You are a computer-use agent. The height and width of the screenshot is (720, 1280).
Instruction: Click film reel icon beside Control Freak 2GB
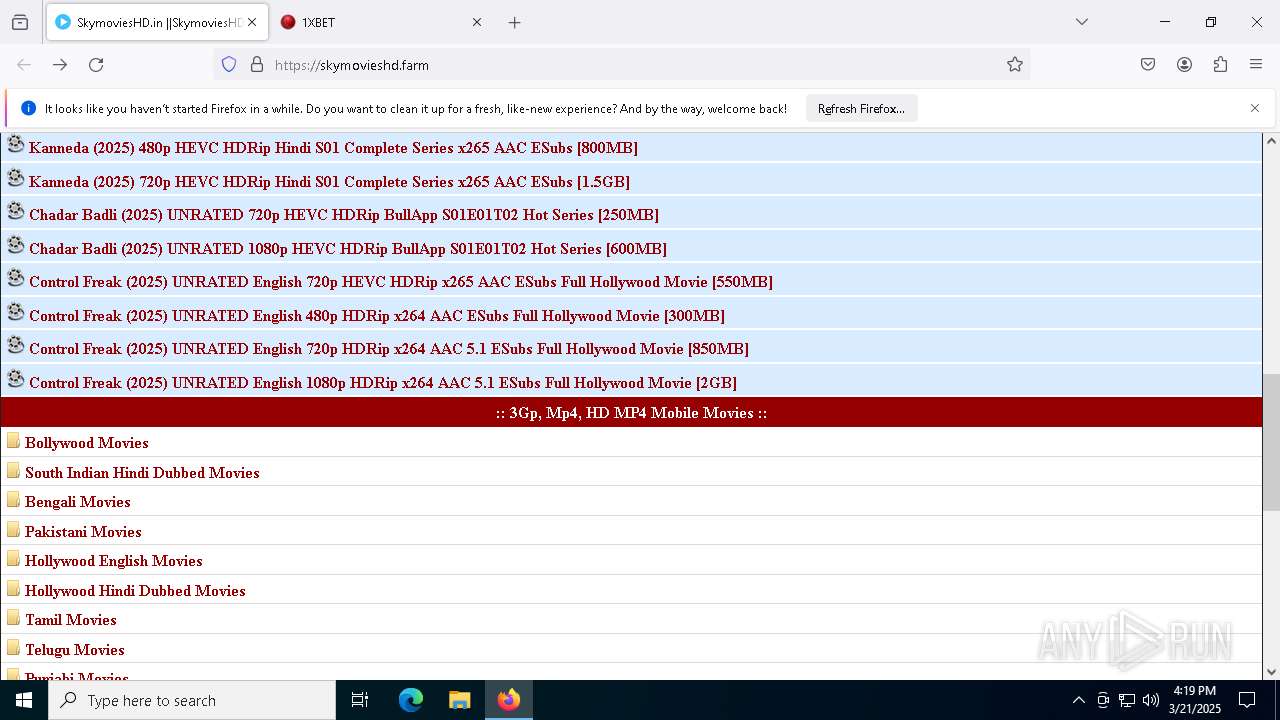pyautogui.click(x=15, y=379)
